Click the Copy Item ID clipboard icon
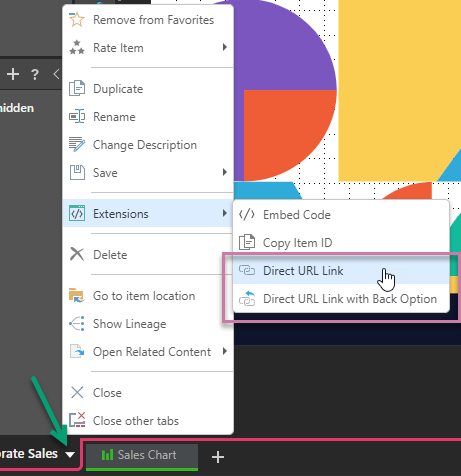The image size is (461, 476). [x=247, y=242]
